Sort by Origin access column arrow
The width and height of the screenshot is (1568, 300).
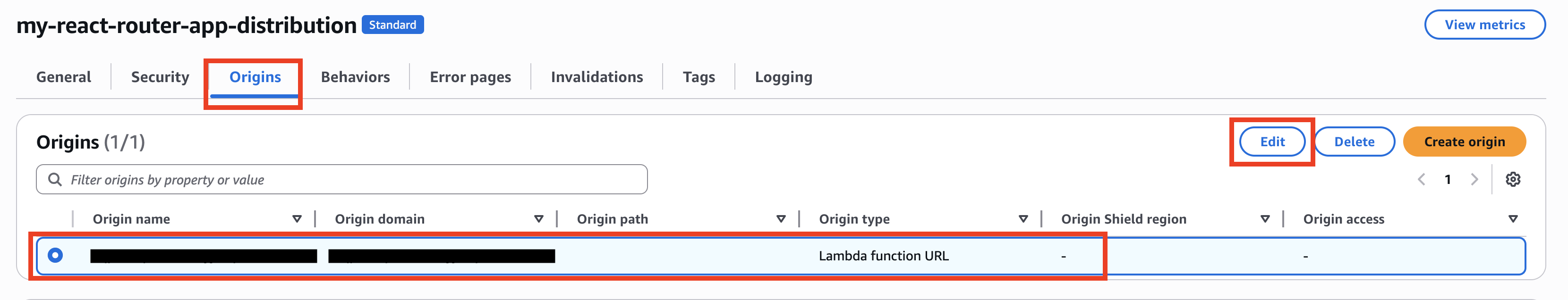tap(1513, 219)
